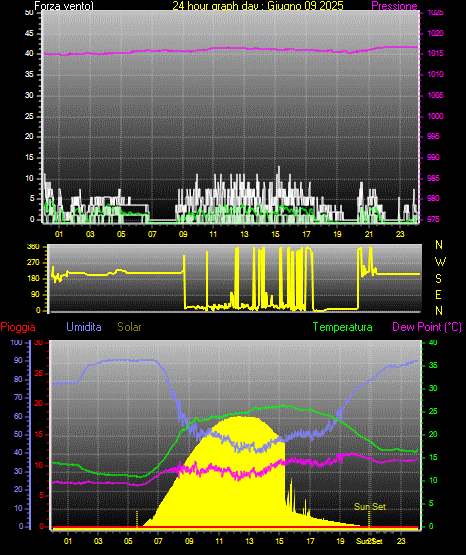Screen dimensions: 466x555
Task: Click the blue 'Umidita' legend label
Action: (84, 327)
